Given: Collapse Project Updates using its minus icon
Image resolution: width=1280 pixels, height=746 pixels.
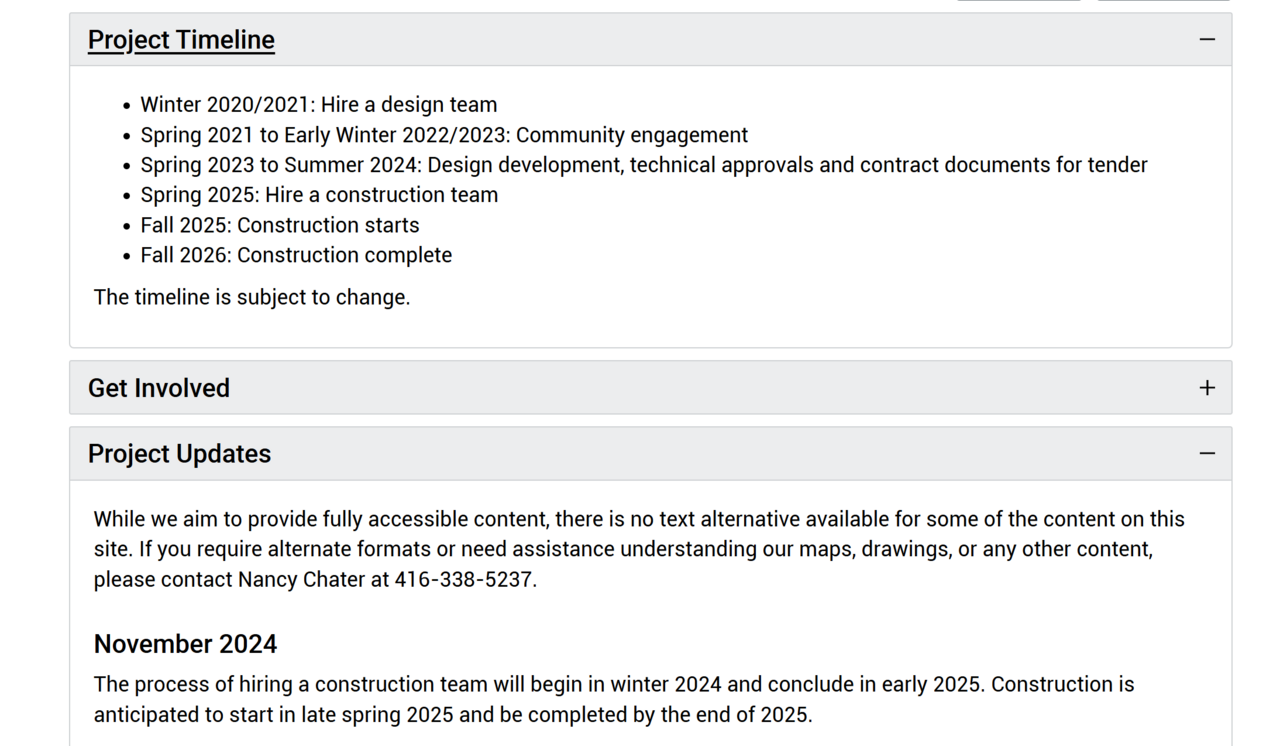Looking at the screenshot, I should 1207,454.
